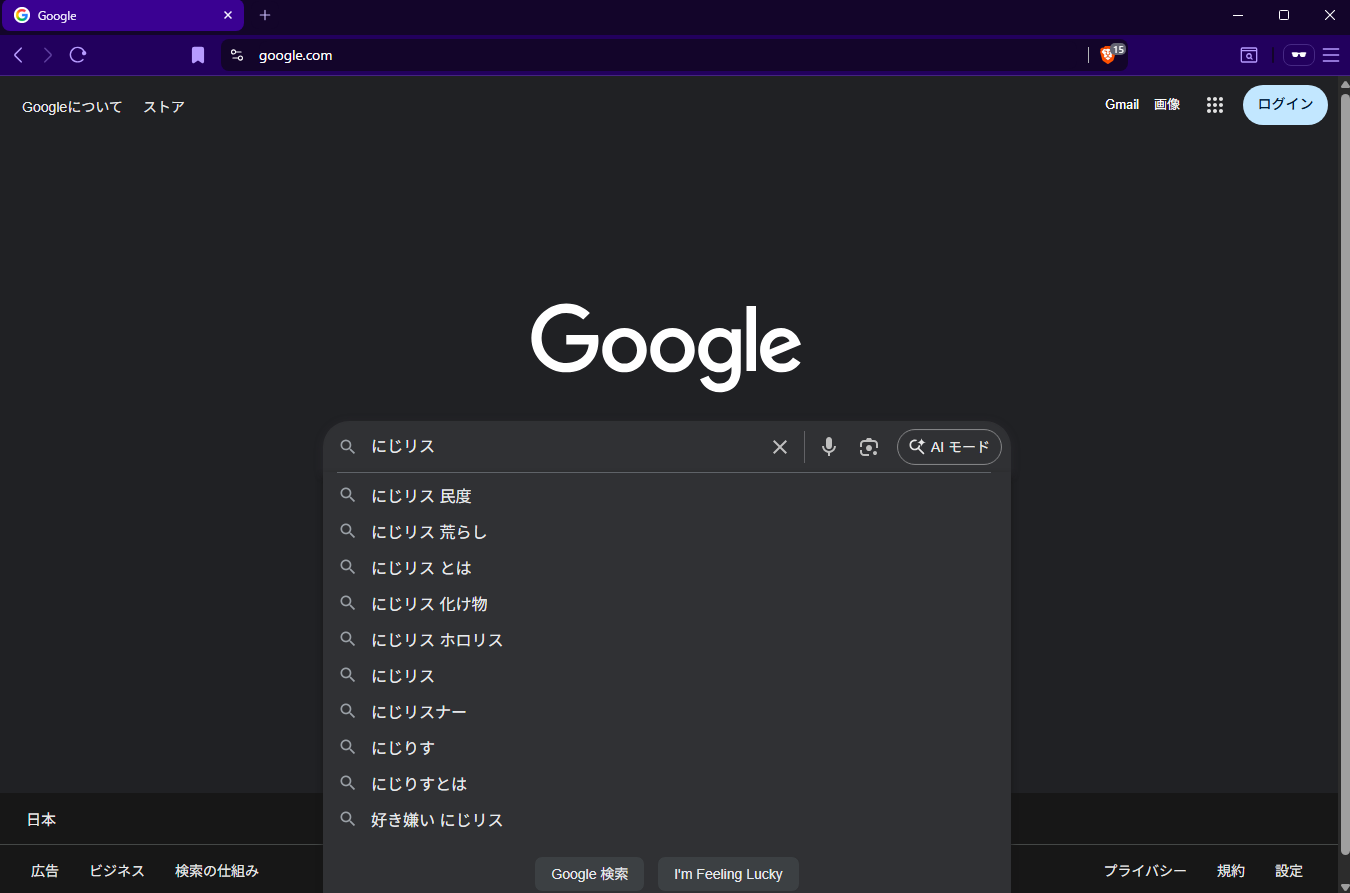Select the plain にじリス suggestion row
The width and height of the screenshot is (1350, 893).
pyautogui.click(x=666, y=676)
